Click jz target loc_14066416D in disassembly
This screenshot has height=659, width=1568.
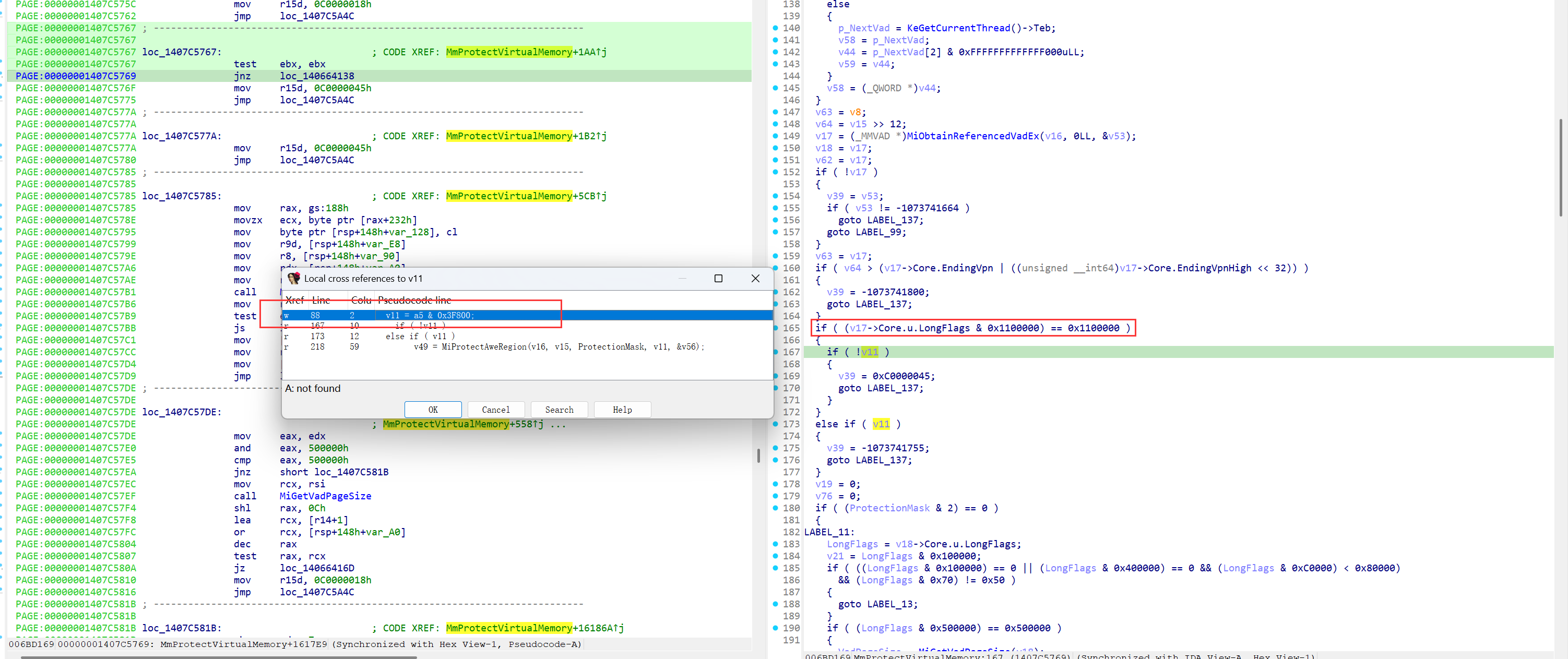click(316, 568)
